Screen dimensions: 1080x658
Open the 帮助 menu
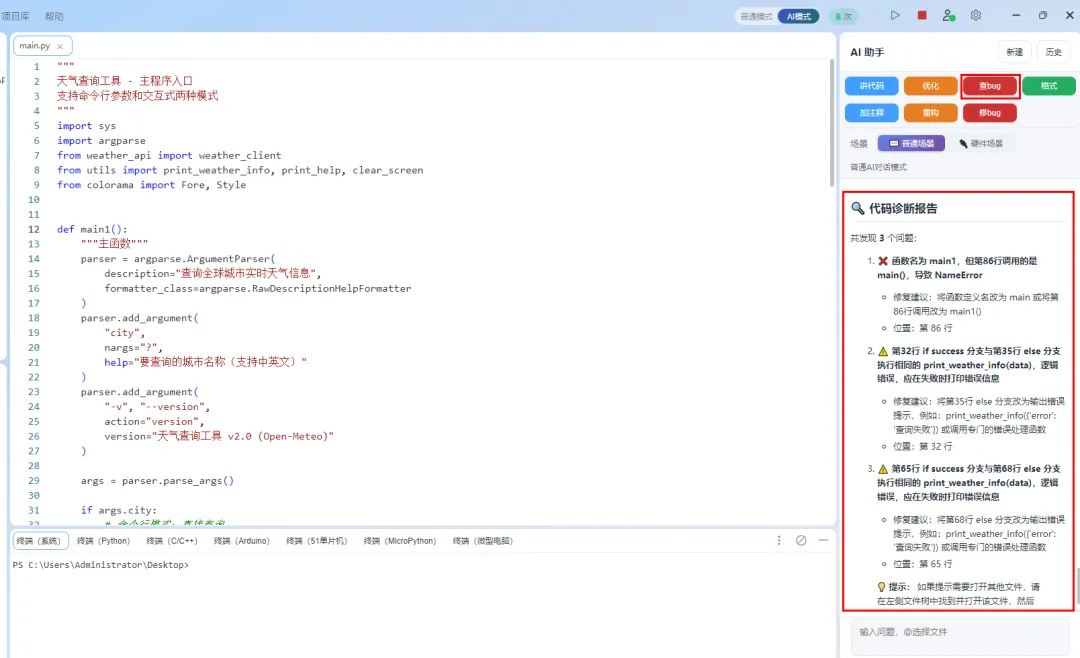[54, 16]
